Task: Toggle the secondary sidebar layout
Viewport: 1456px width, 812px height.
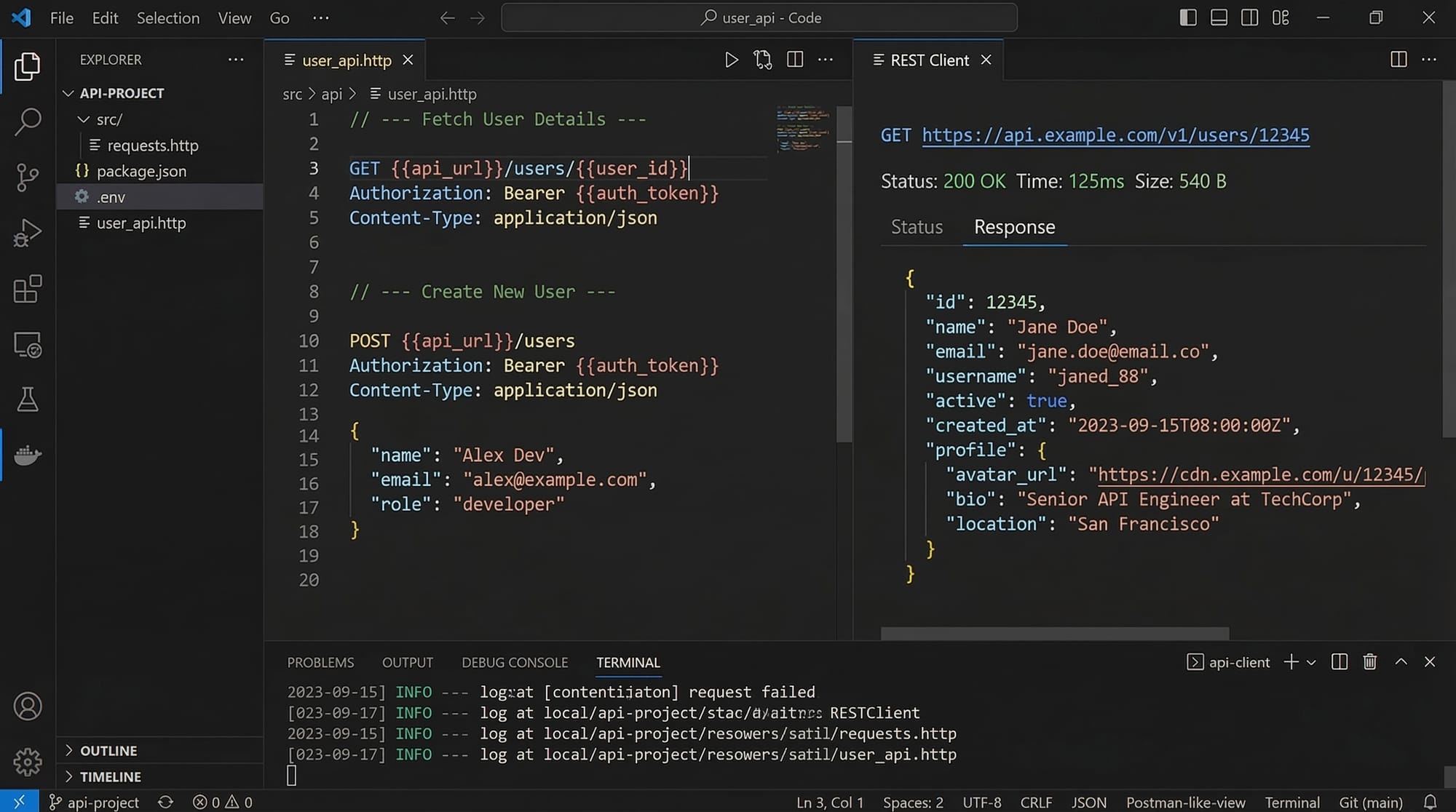Action: [1249, 17]
